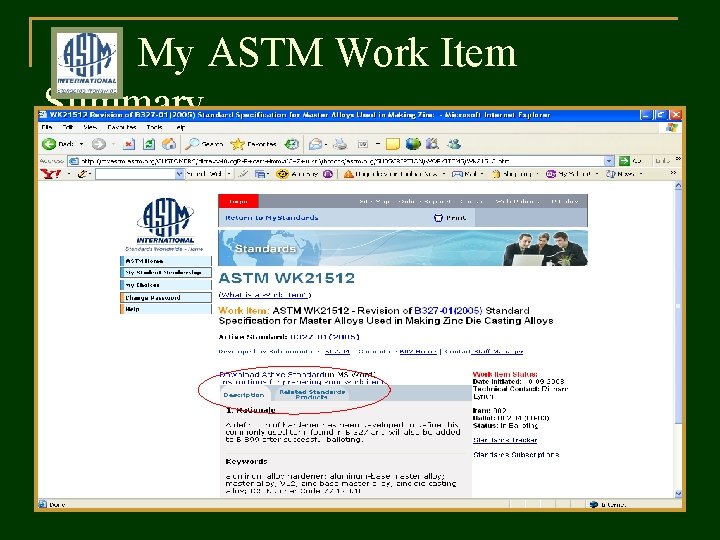Click the Yahoo! Y! logo icon
This screenshot has width=720, height=540.
click(51, 174)
